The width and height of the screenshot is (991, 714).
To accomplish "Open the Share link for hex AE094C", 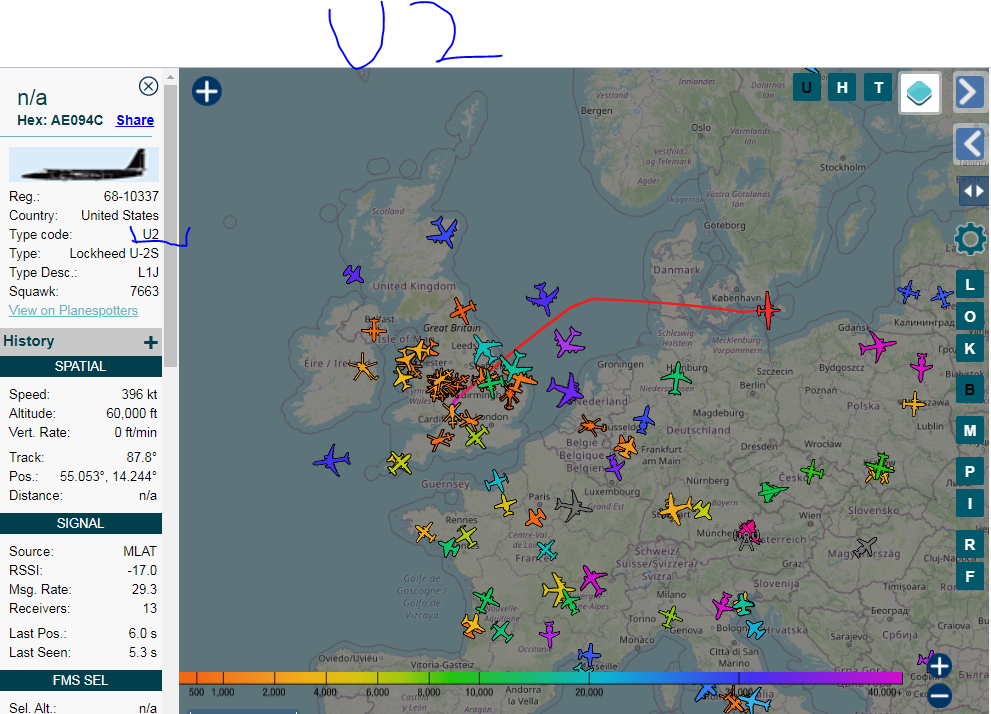I will (x=135, y=120).
